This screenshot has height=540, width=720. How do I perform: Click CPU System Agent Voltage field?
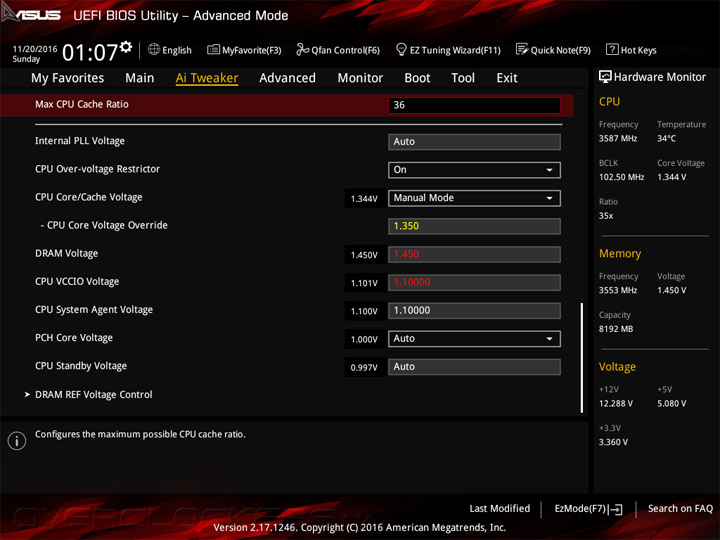[474, 310]
